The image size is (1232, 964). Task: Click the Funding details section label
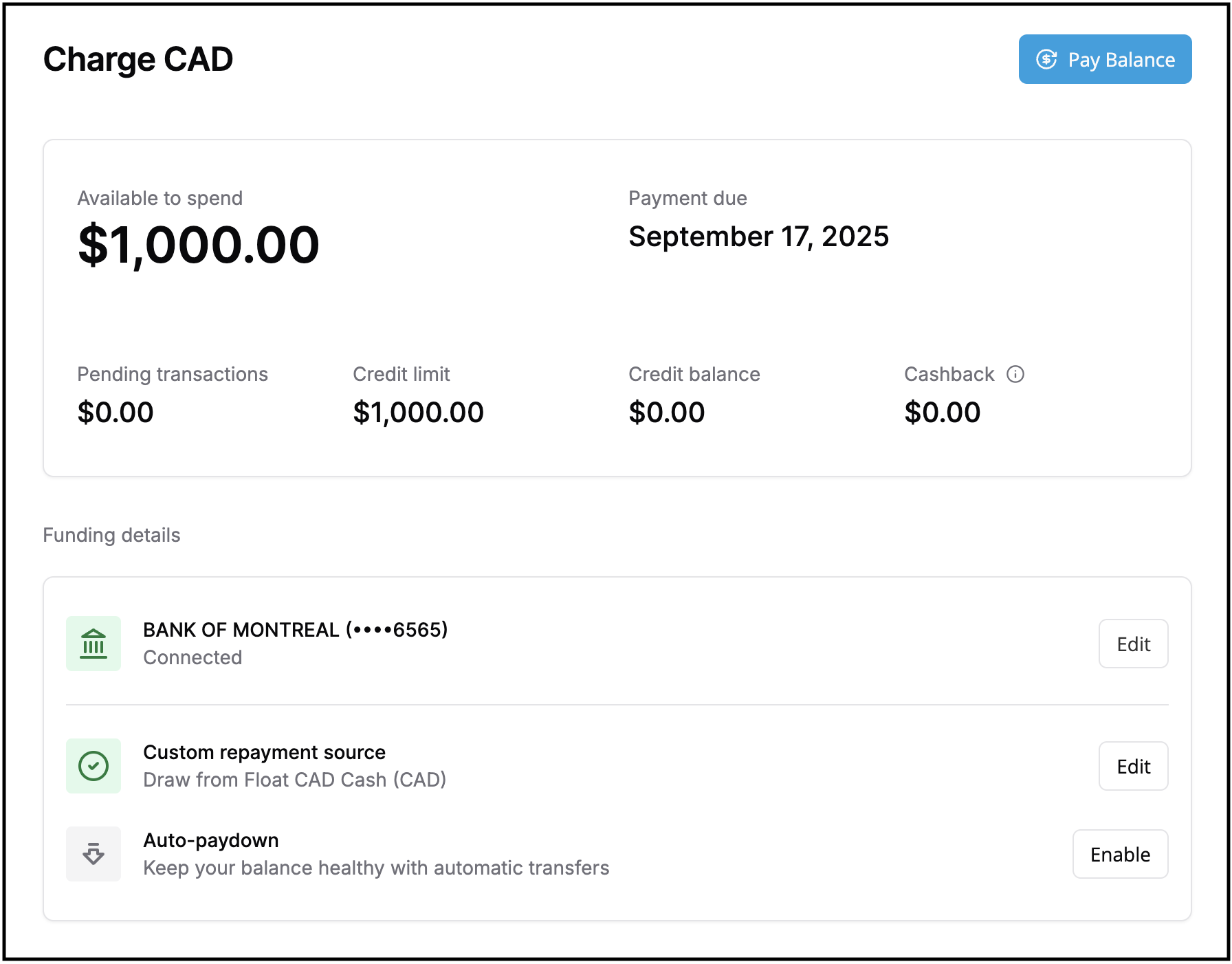(x=111, y=535)
